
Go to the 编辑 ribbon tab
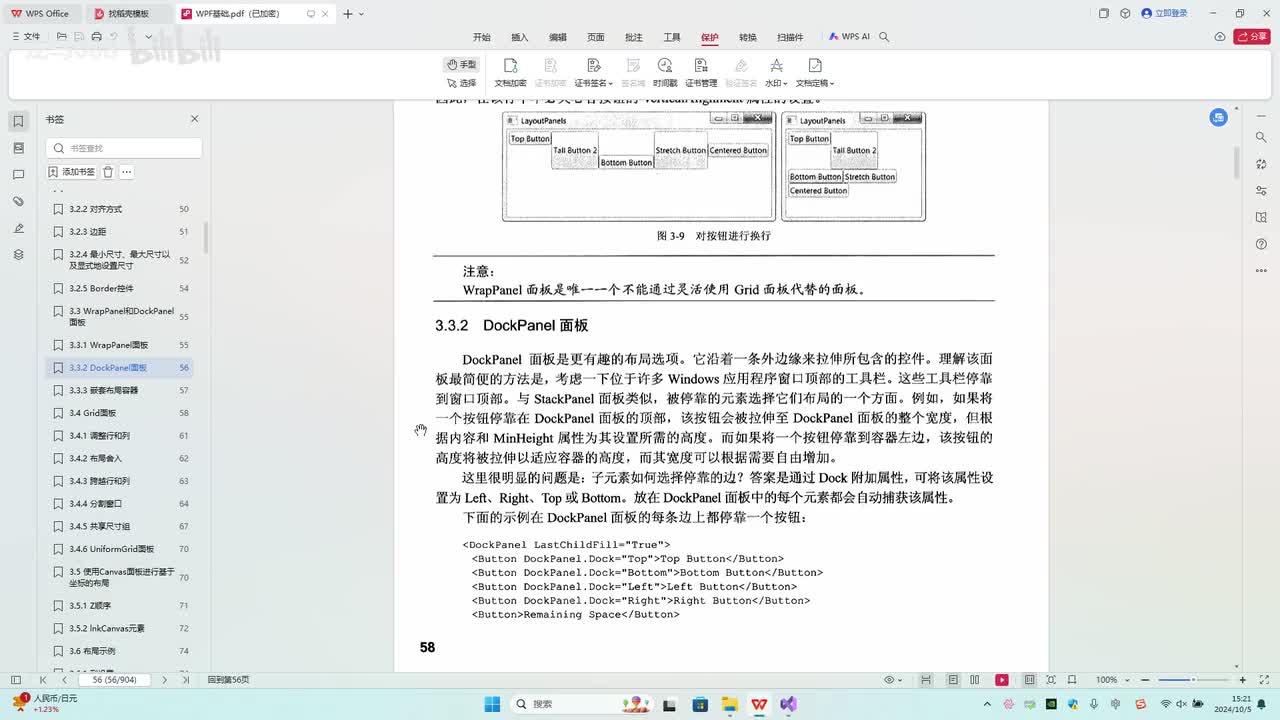click(558, 37)
